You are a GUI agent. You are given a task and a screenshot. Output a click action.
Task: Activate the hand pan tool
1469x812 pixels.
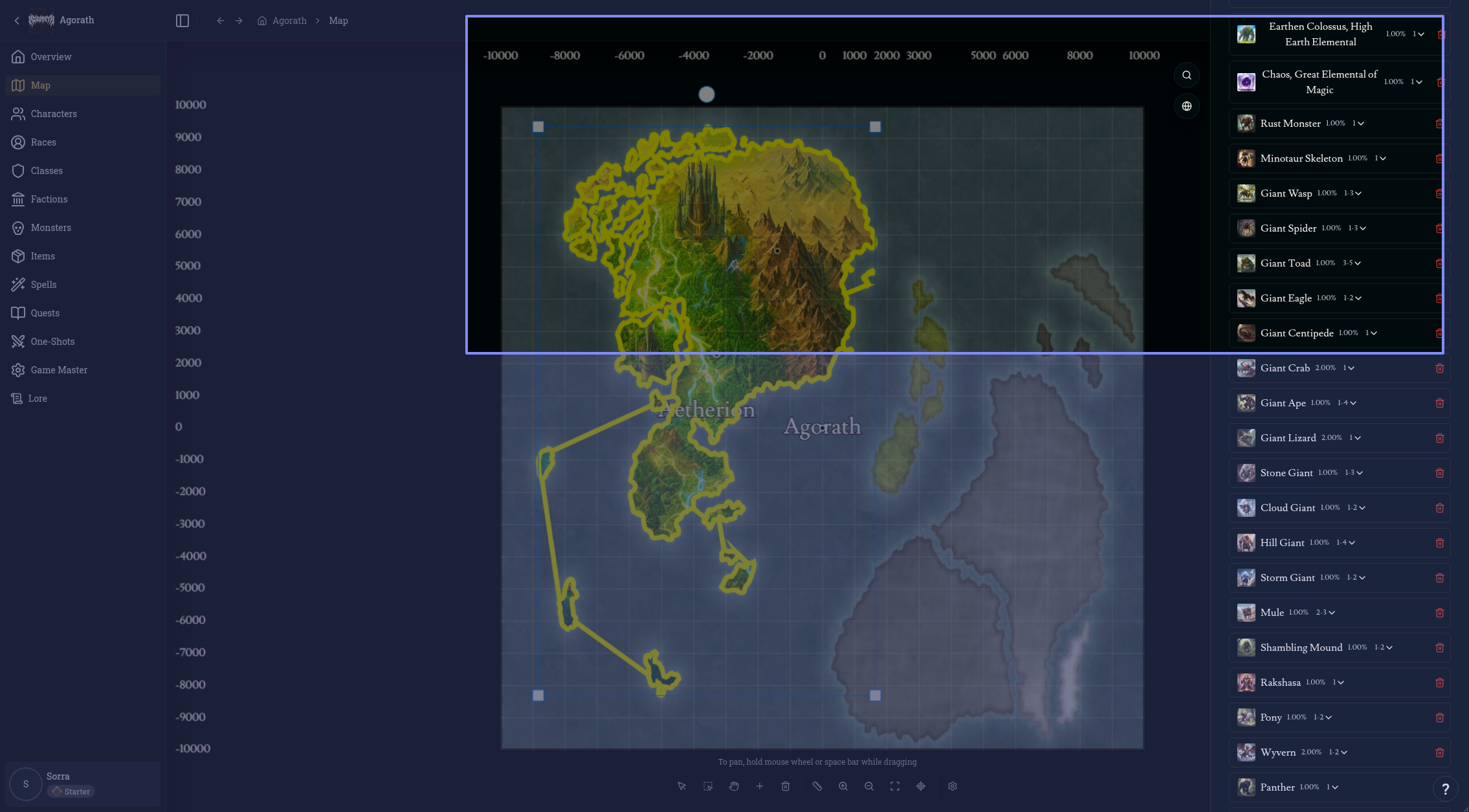734,786
